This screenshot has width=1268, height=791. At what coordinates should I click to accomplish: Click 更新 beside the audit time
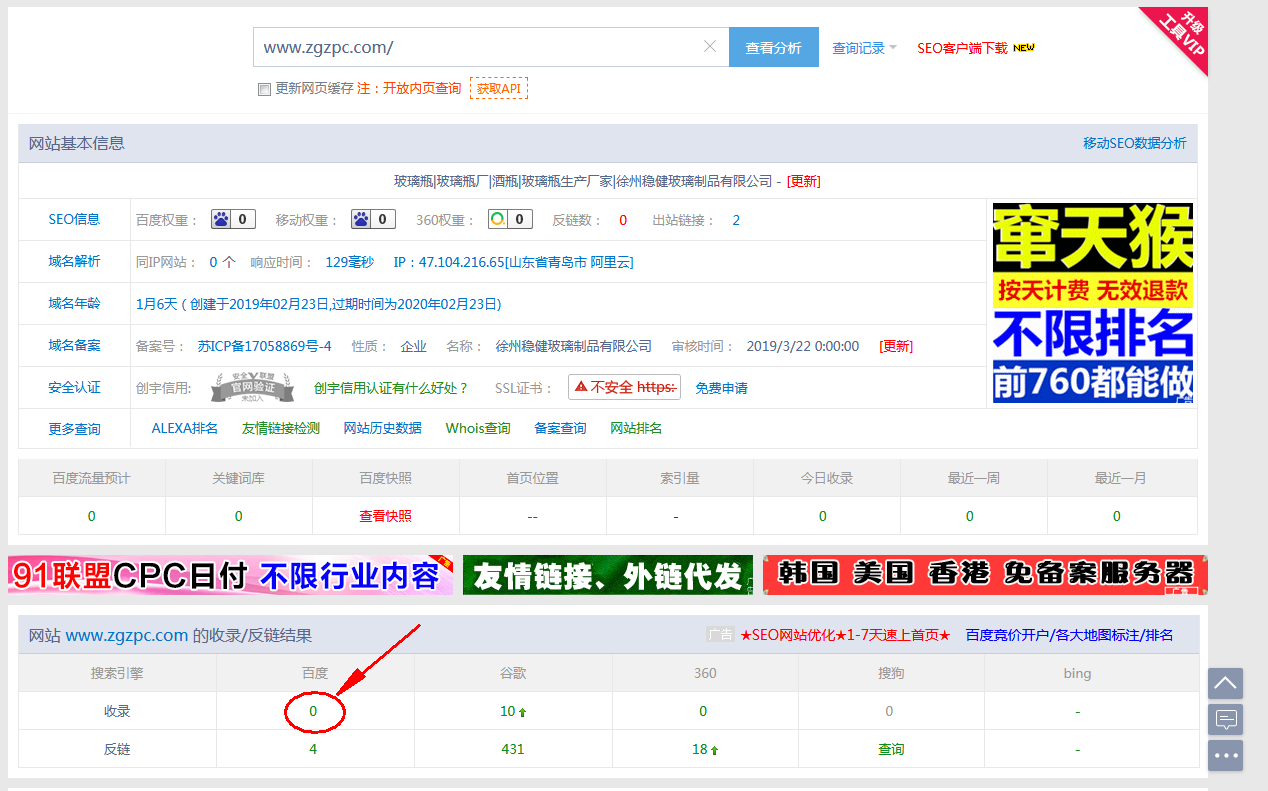(x=896, y=346)
